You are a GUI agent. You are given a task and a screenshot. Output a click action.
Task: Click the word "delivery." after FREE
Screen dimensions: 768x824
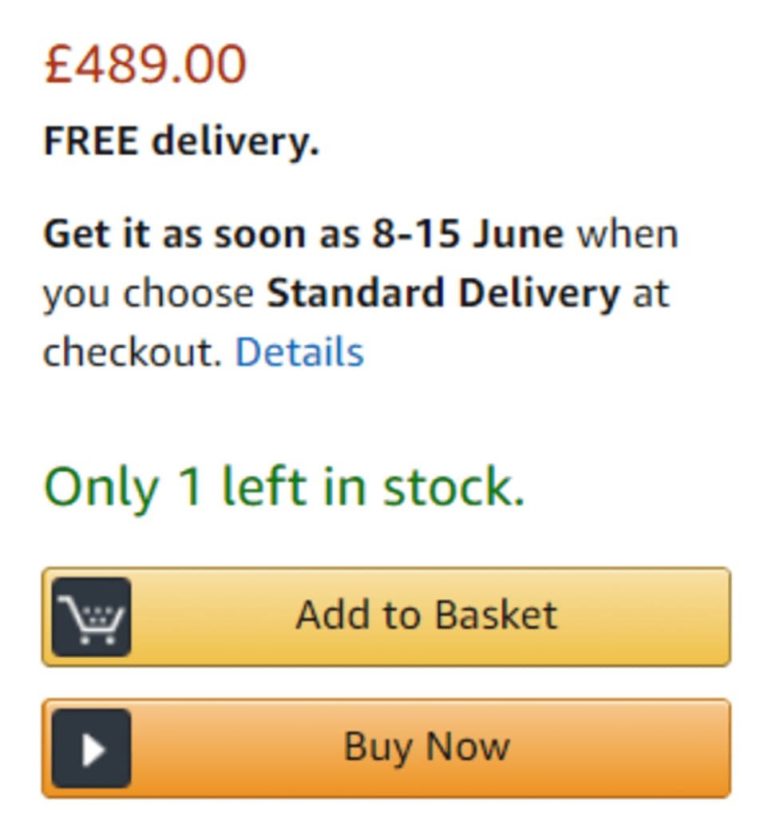tap(235, 142)
